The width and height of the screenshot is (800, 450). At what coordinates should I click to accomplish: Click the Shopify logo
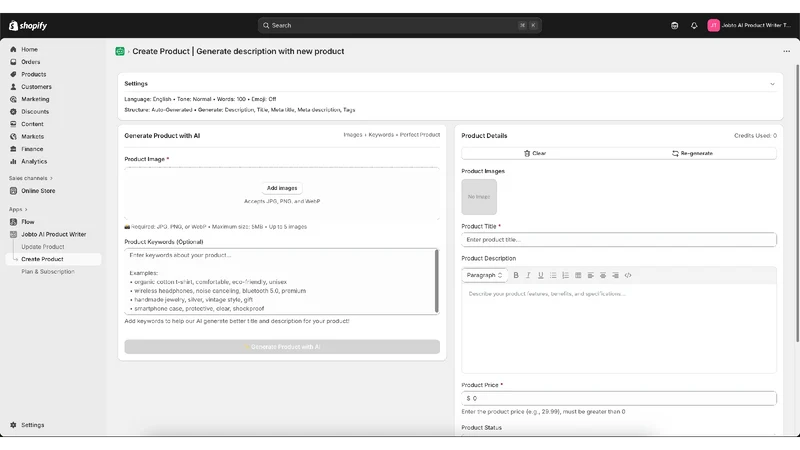pyautogui.click(x=28, y=26)
